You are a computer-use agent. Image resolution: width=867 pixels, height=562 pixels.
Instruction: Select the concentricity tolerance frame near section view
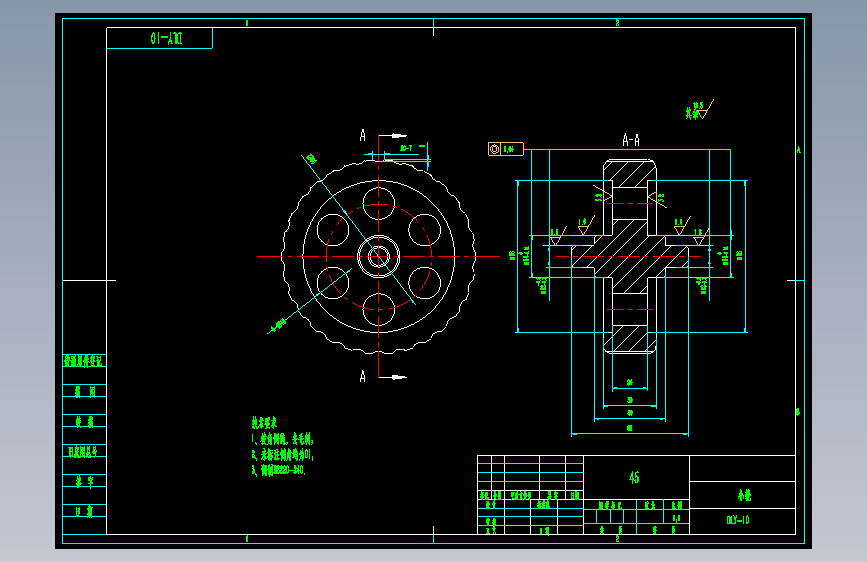pos(505,149)
